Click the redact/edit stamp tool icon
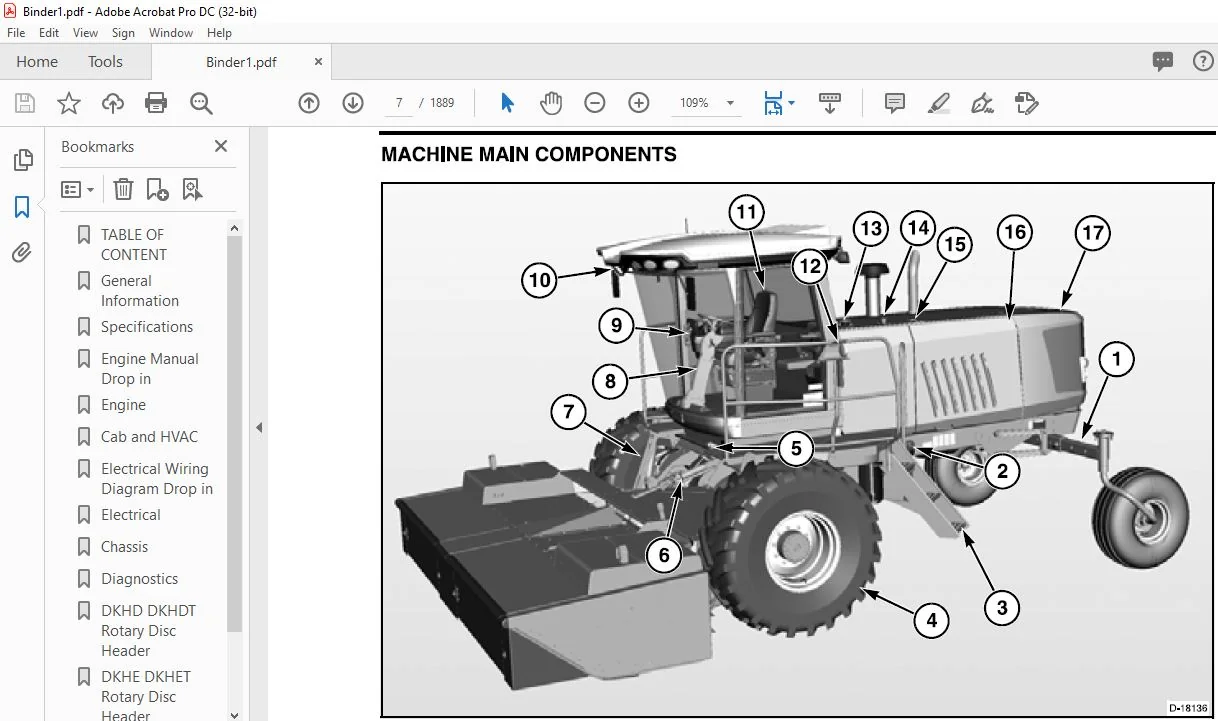The image size is (1218, 721). (x=1027, y=103)
